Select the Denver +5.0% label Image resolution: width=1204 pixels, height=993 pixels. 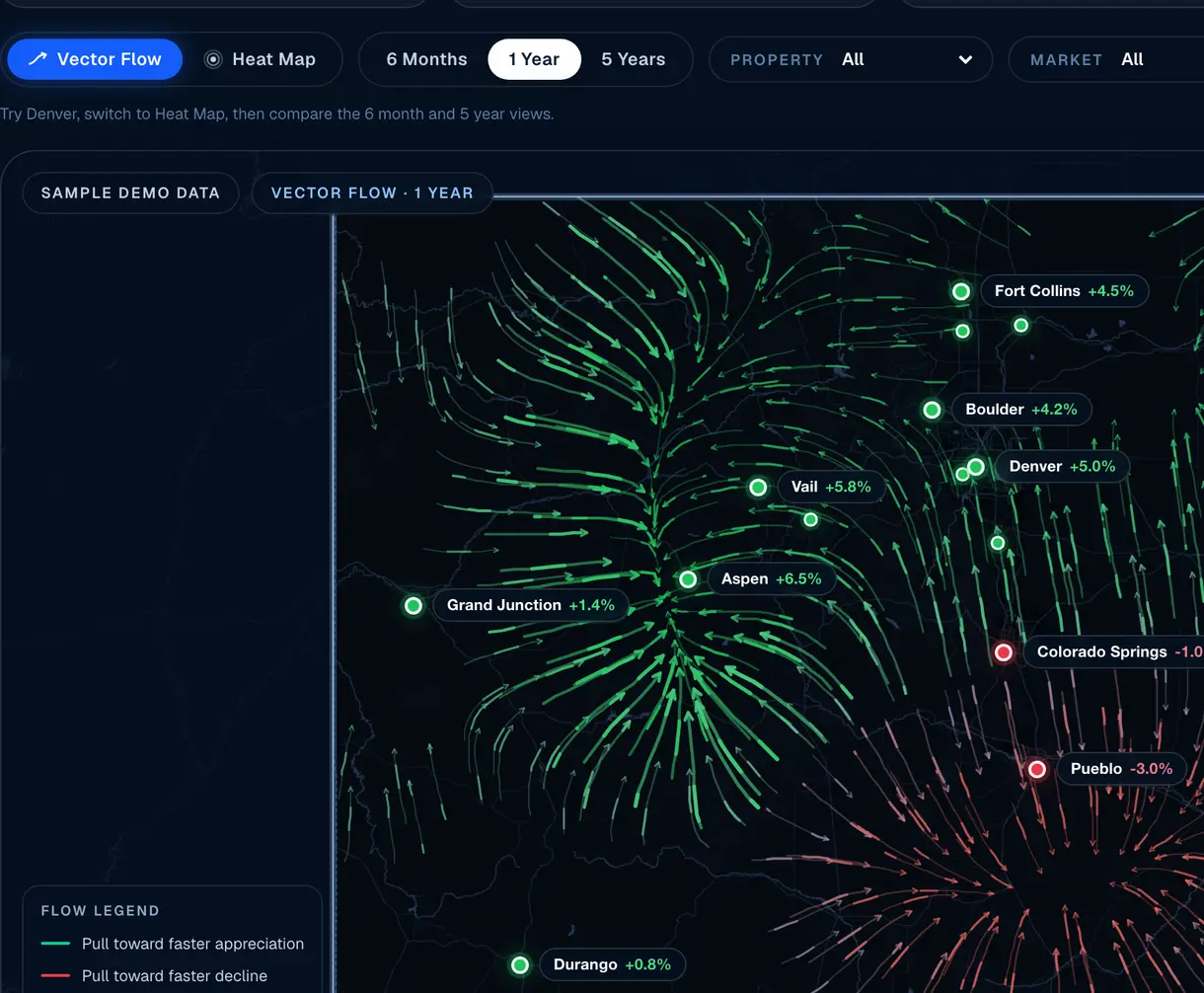[1062, 466]
